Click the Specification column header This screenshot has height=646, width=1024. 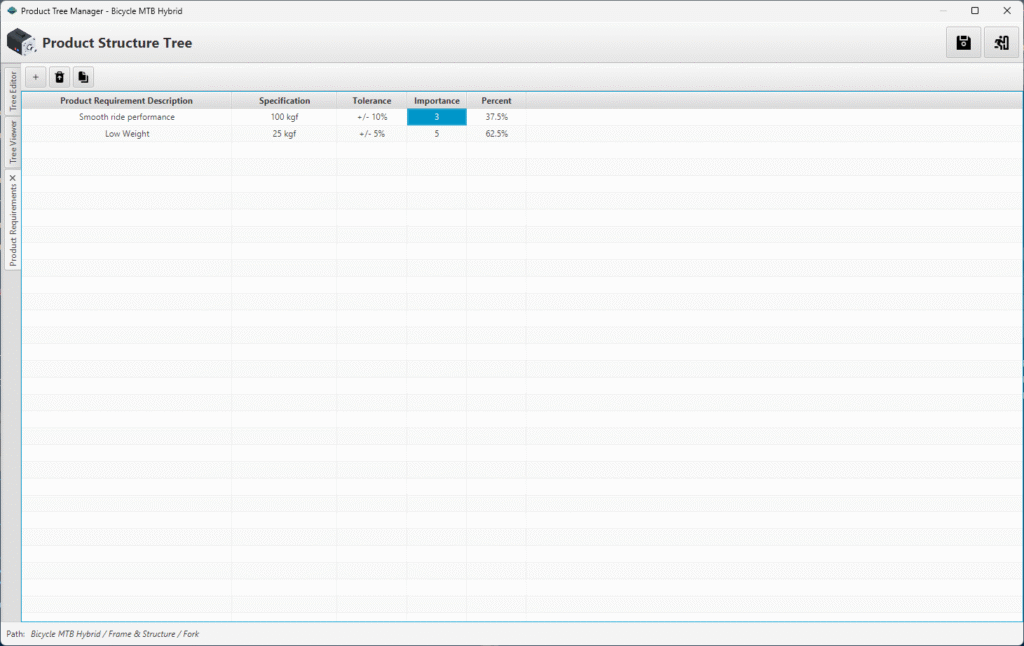(x=284, y=101)
